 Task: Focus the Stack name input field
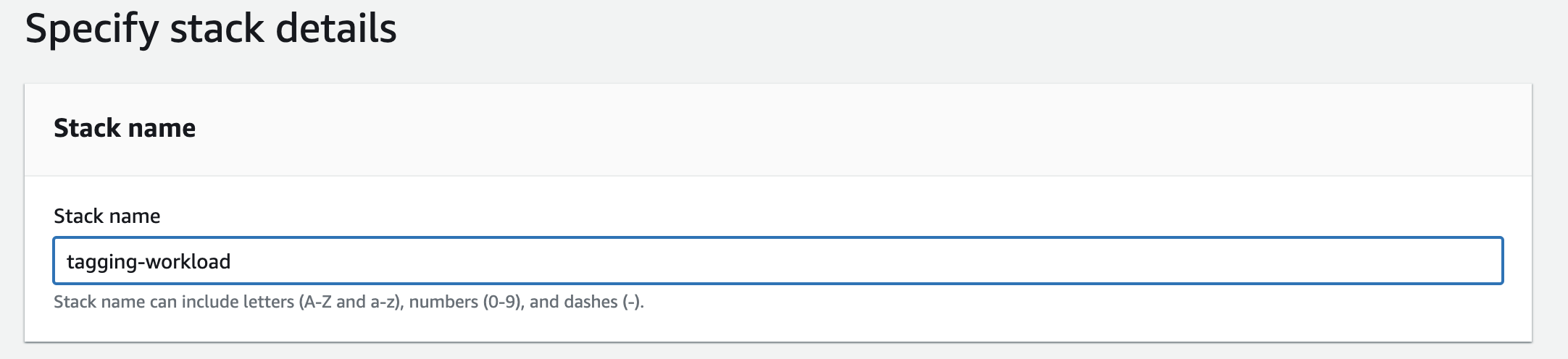pyautogui.click(x=778, y=261)
